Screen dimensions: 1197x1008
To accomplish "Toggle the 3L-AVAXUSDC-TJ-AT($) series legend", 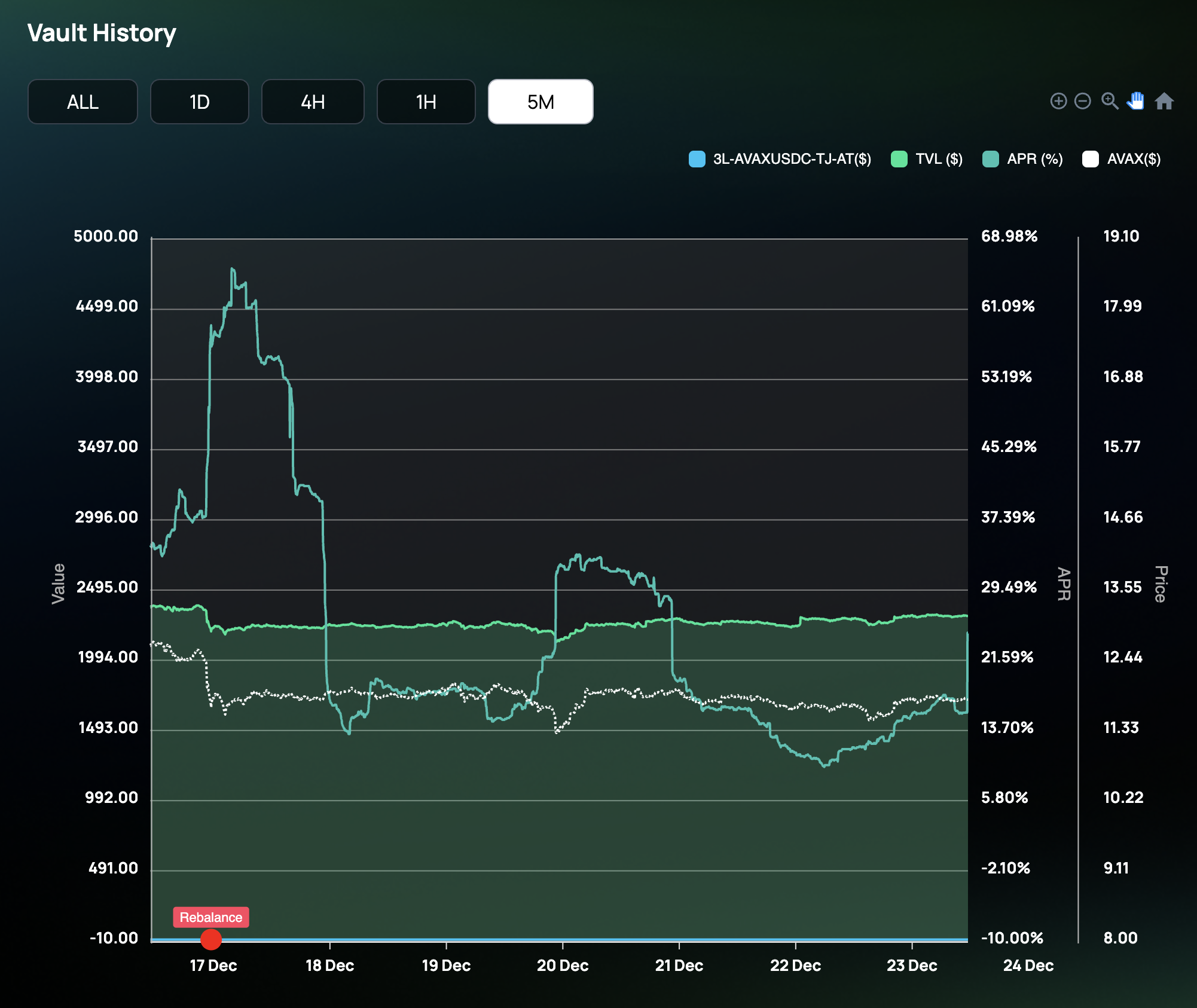I will point(780,159).
